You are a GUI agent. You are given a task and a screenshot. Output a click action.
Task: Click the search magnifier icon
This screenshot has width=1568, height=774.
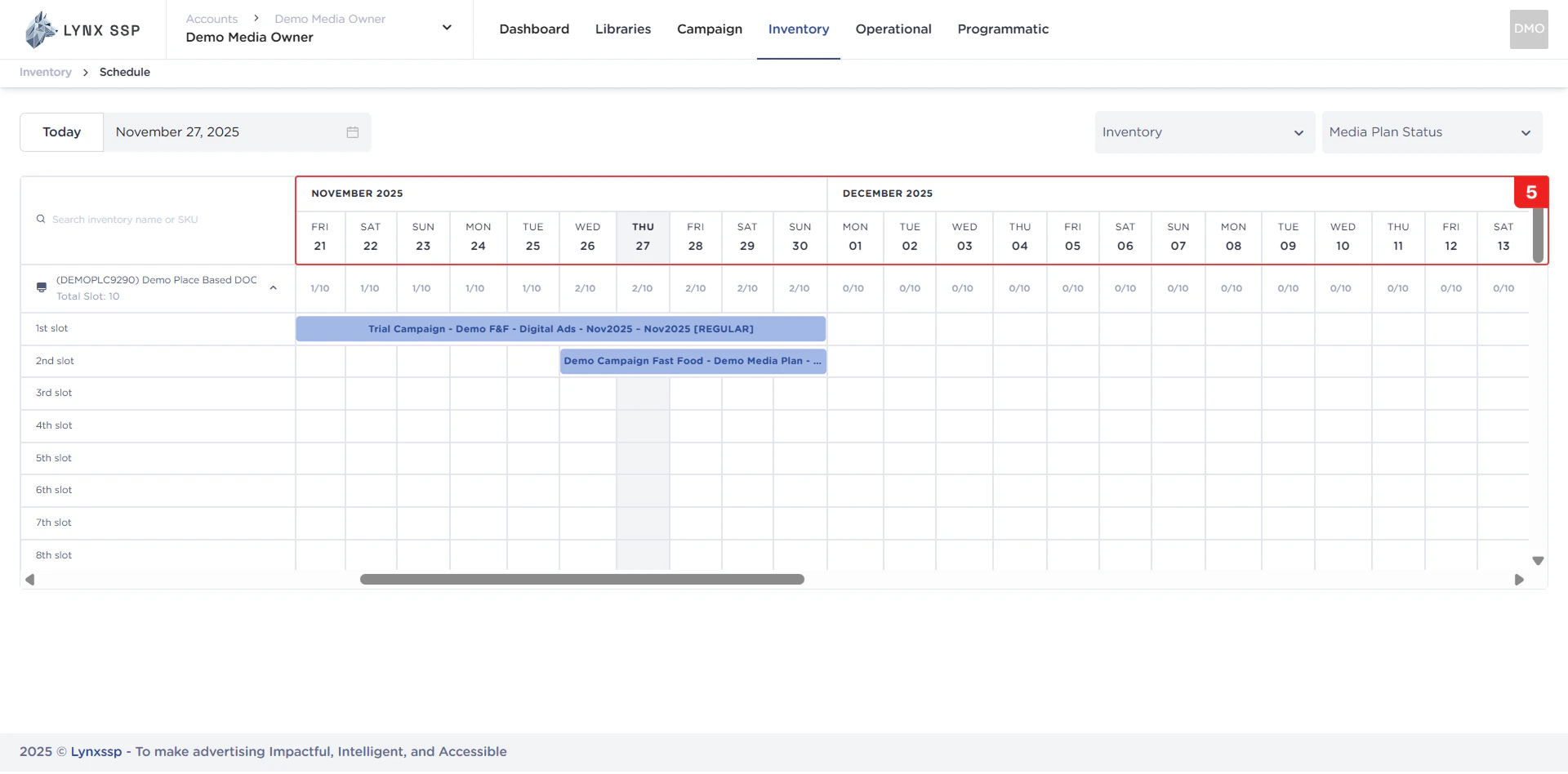click(x=40, y=219)
